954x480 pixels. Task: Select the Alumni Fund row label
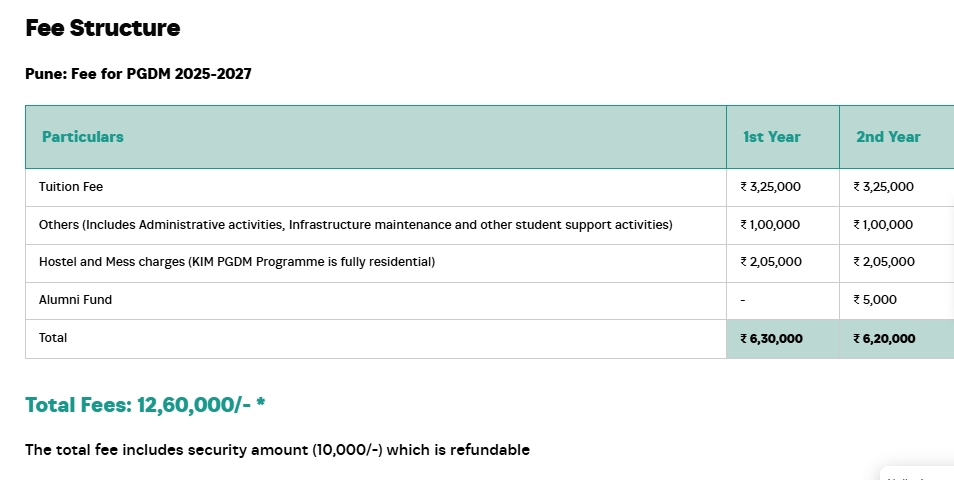coord(75,300)
